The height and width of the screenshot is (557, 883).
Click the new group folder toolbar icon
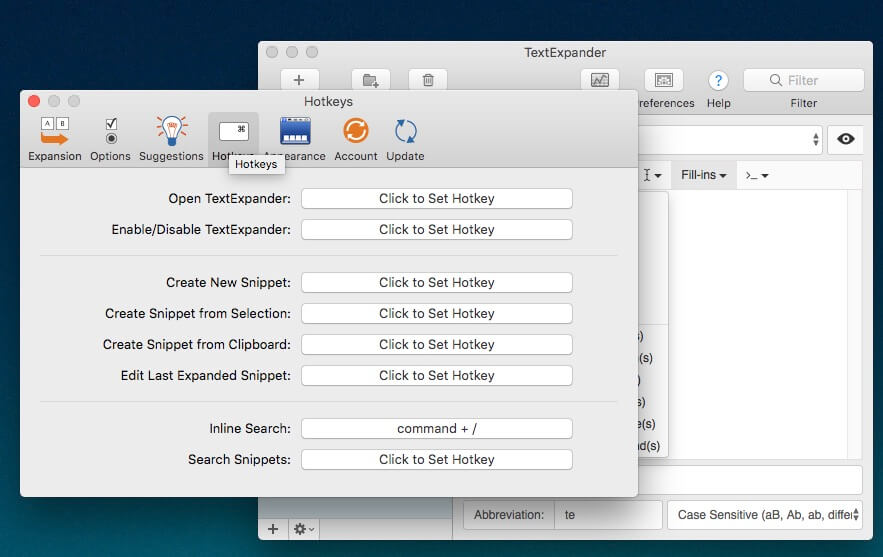tap(371, 80)
